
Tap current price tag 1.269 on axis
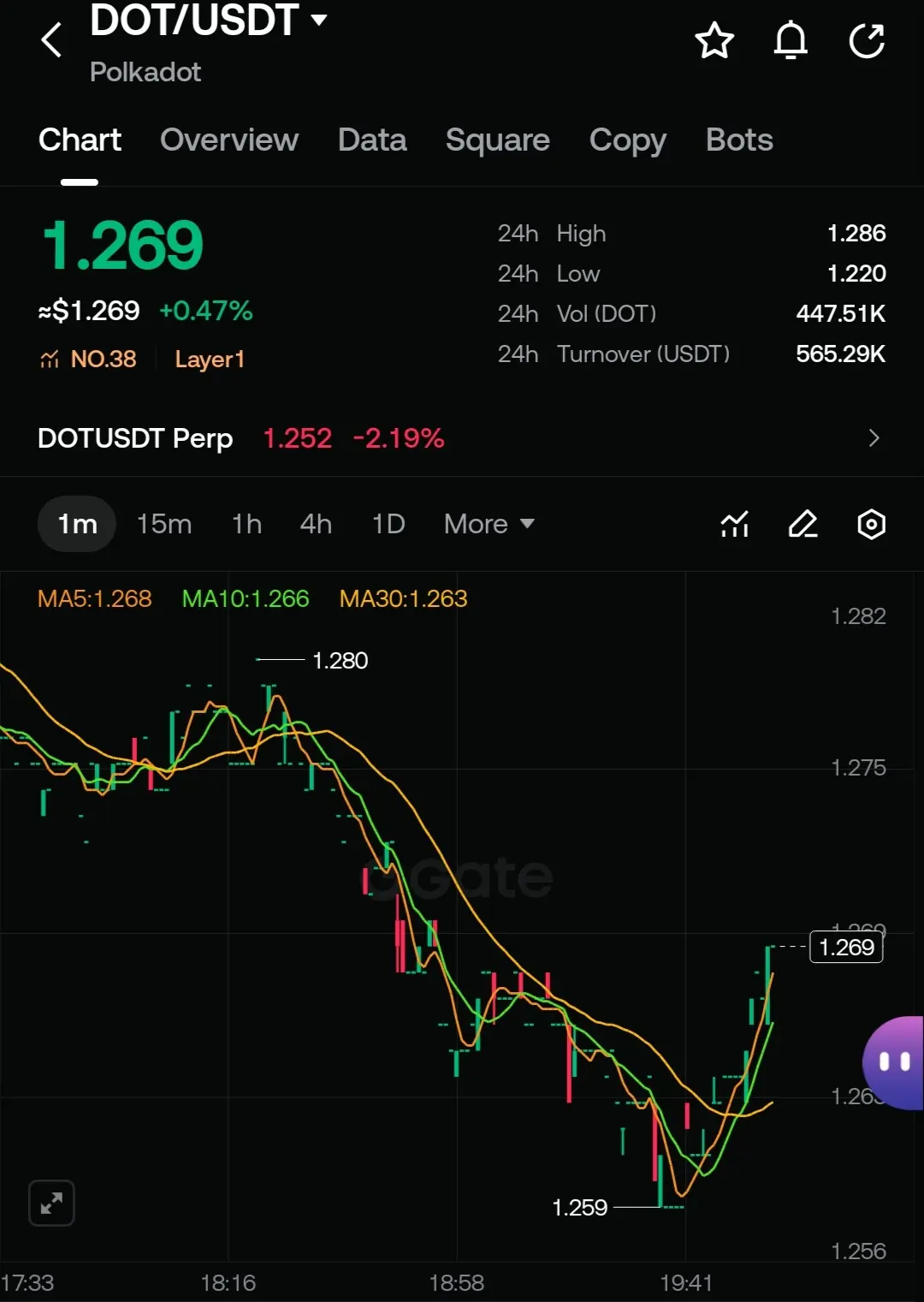(x=846, y=947)
